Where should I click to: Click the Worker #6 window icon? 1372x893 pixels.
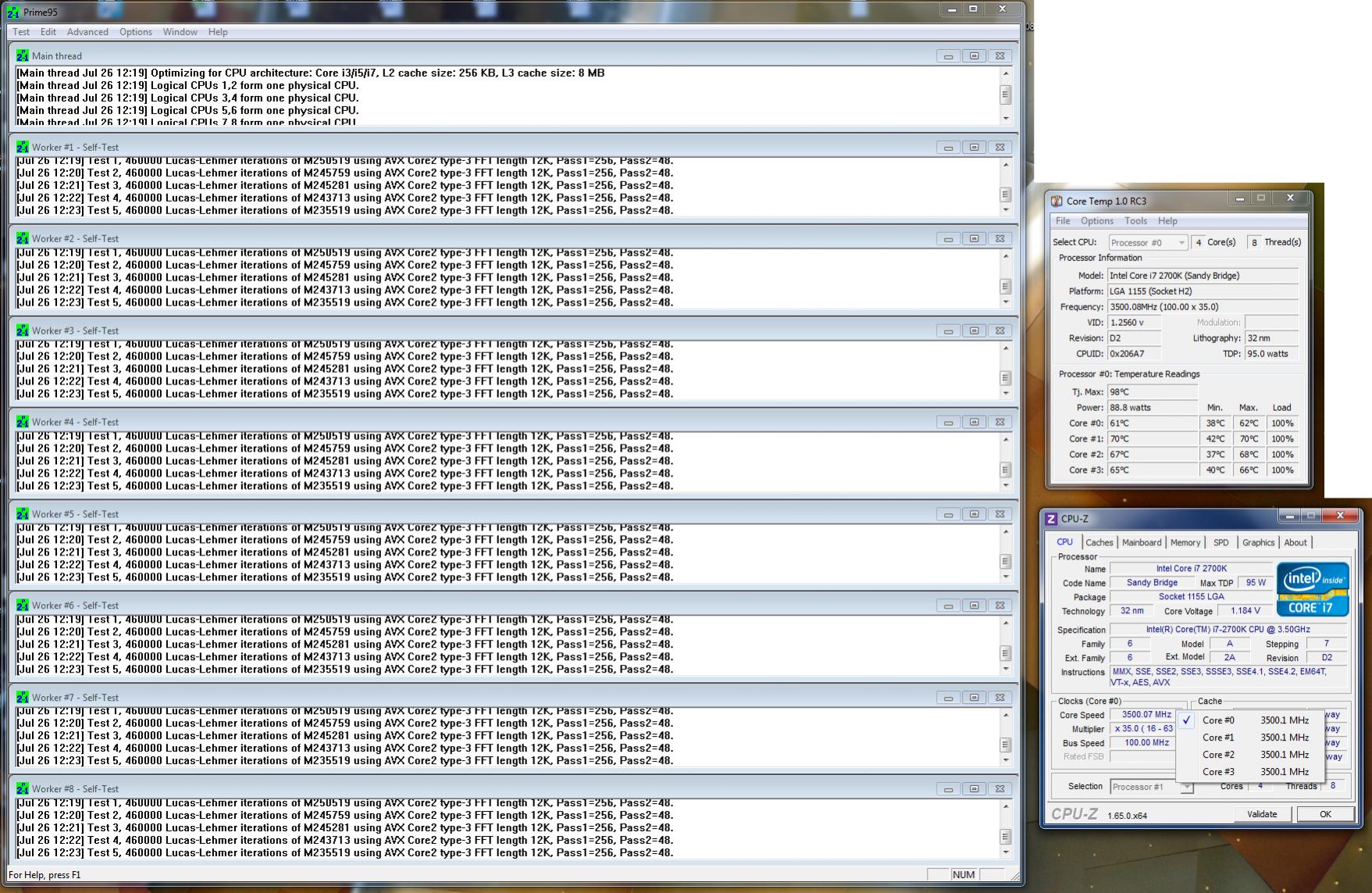coord(23,605)
